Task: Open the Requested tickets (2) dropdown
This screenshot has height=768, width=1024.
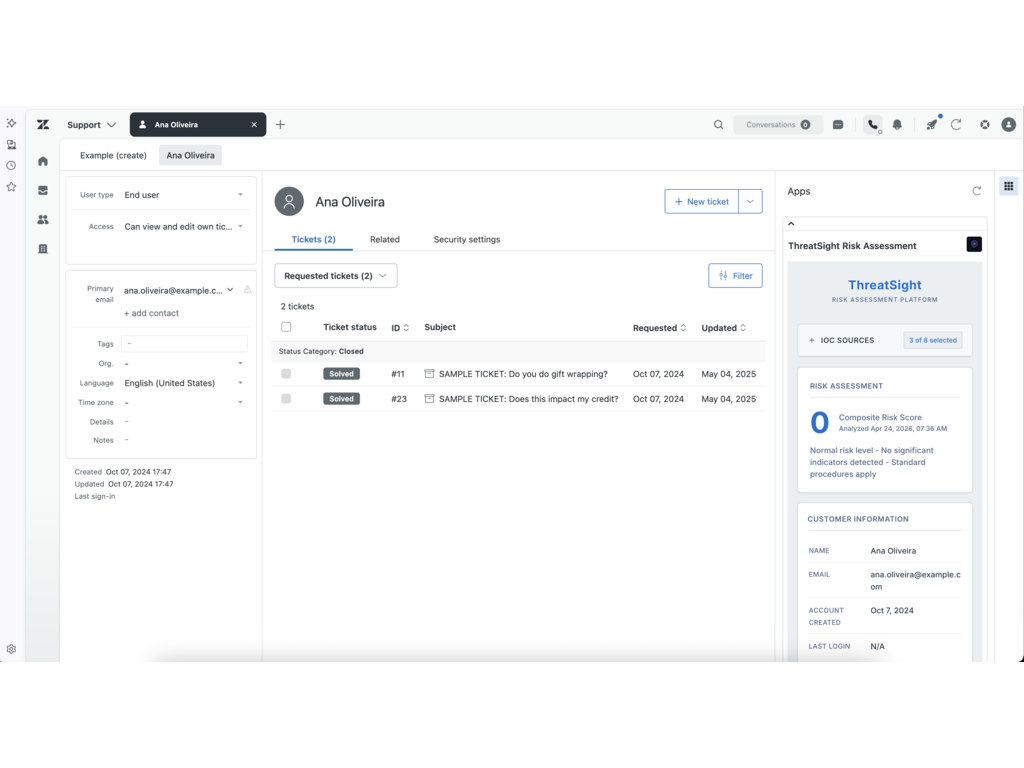Action: point(336,276)
